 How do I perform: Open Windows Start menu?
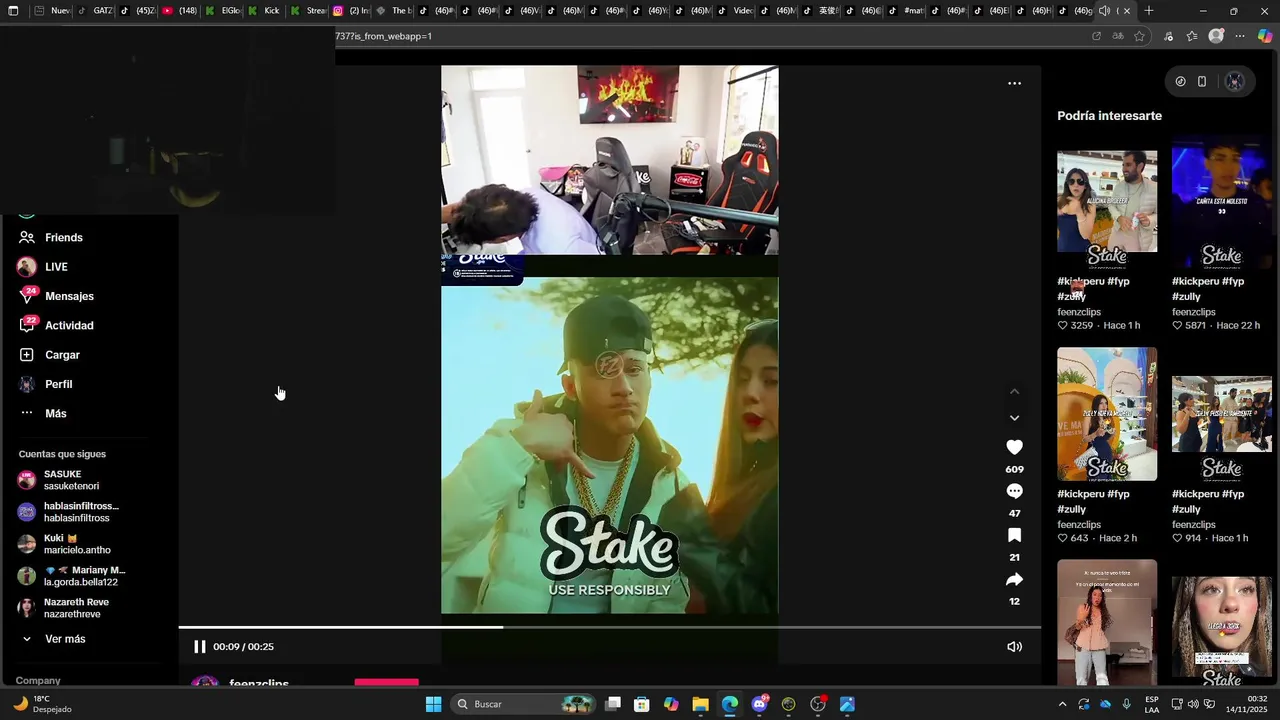coord(433,704)
